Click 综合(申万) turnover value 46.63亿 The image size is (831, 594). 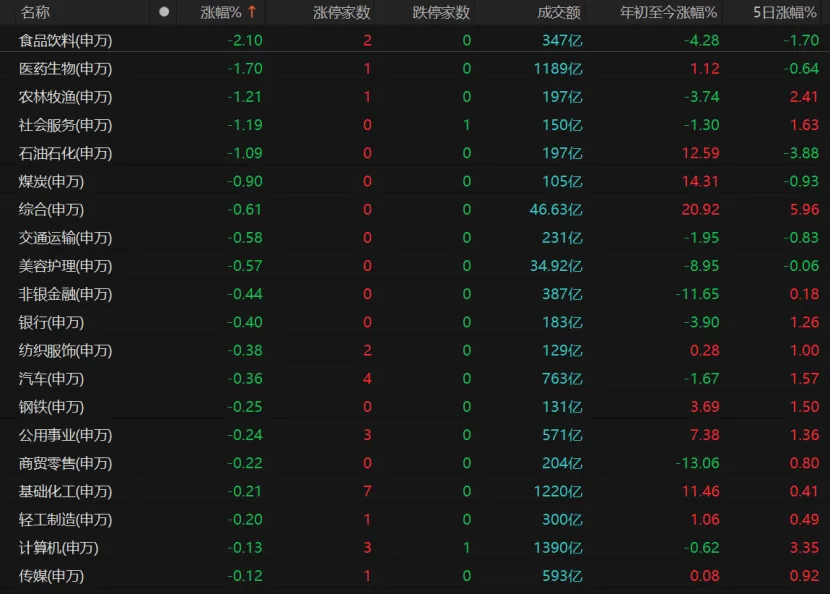click(x=556, y=210)
